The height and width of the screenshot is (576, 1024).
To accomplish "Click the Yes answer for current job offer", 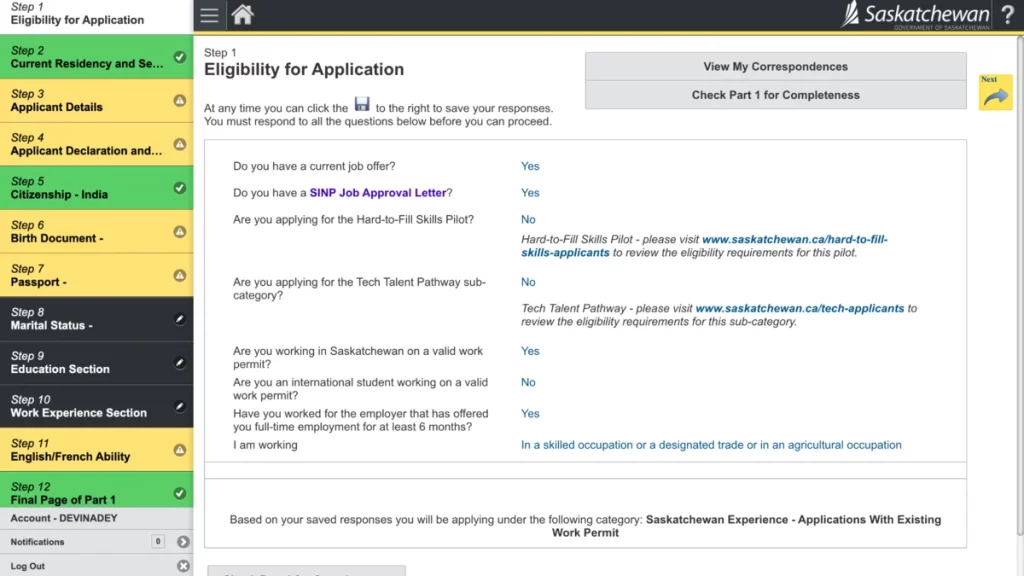I will pyautogui.click(x=530, y=166).
